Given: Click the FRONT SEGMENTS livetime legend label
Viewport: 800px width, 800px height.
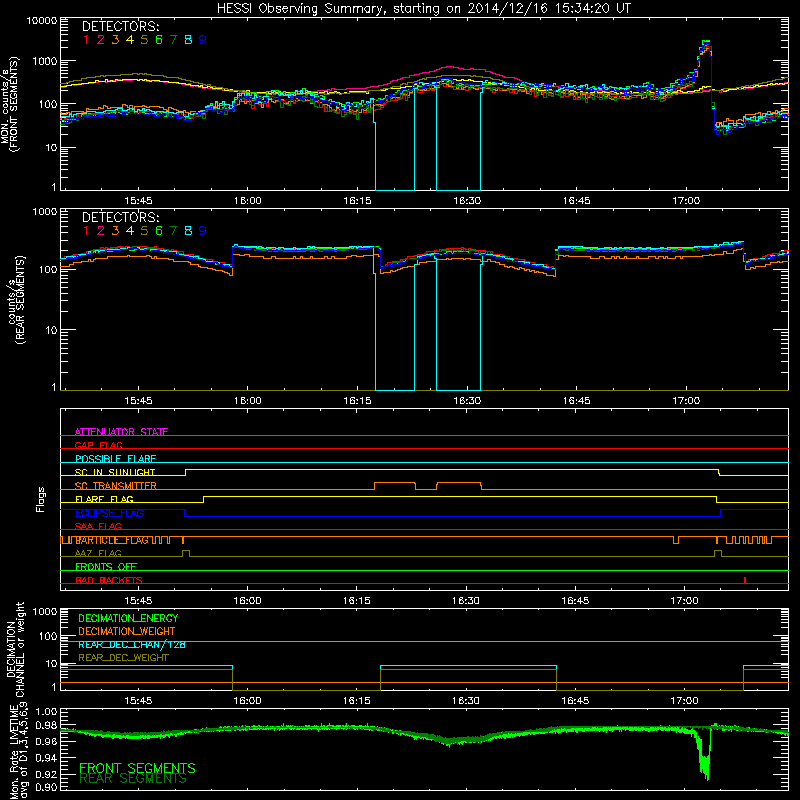Looking at the screenshot, I should [x=137, y=768].
